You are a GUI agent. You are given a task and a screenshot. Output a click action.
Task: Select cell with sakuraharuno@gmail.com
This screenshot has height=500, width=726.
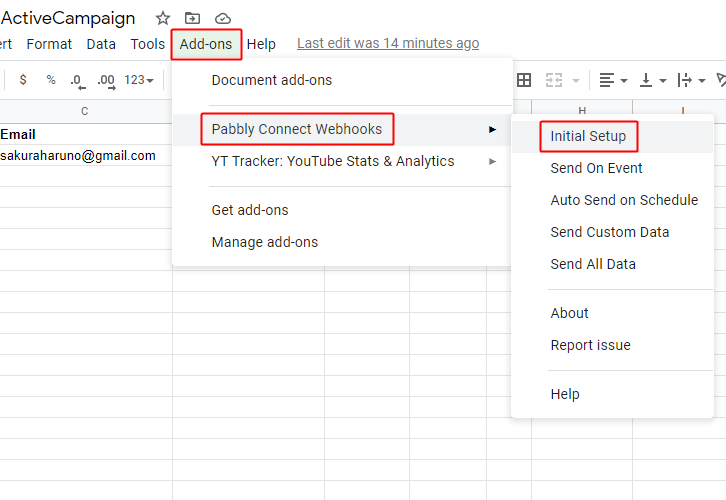coord(86,156)
